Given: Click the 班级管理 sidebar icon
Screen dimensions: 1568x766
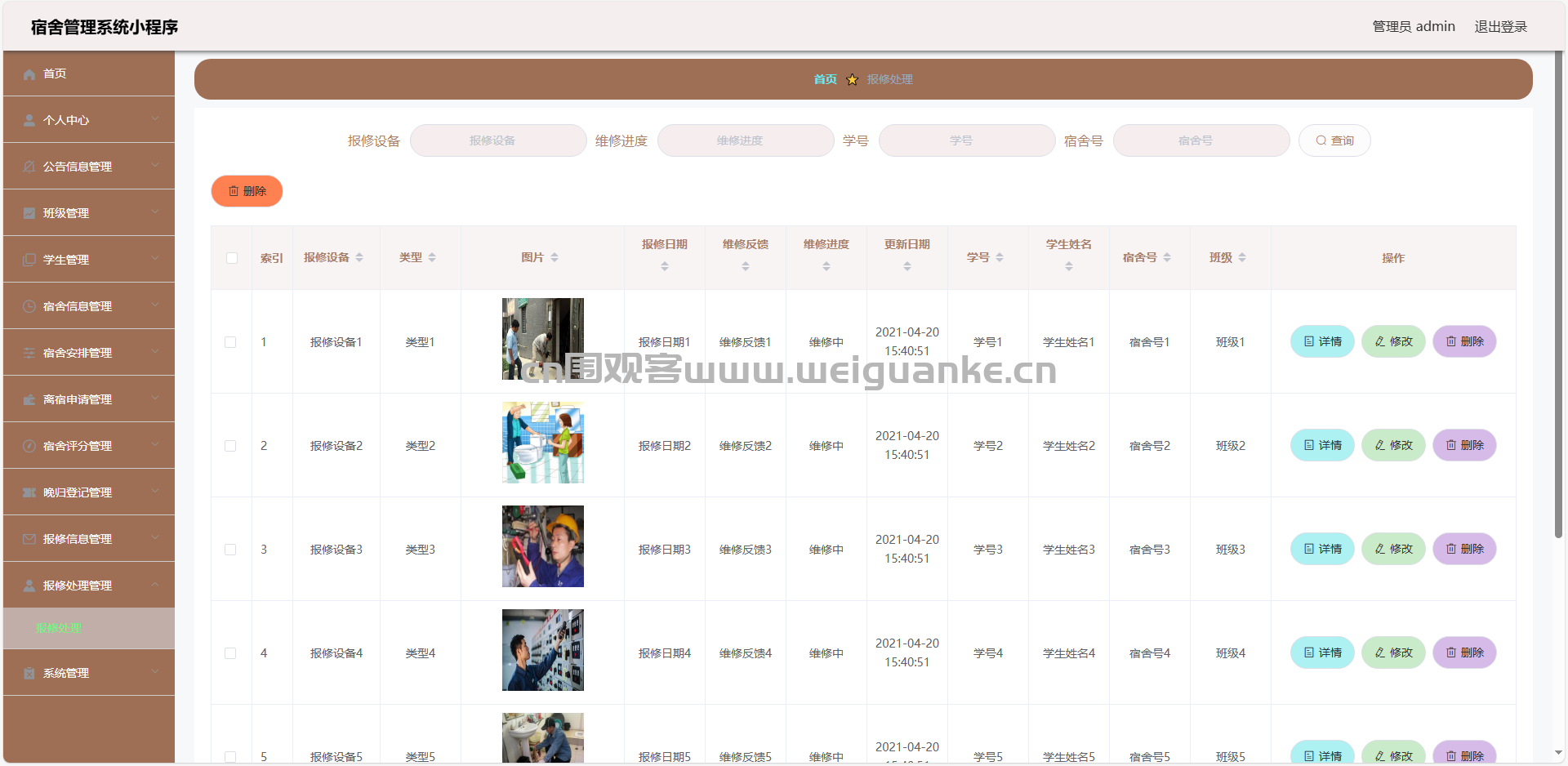Looking at the screenshot, I should point(29,214).
